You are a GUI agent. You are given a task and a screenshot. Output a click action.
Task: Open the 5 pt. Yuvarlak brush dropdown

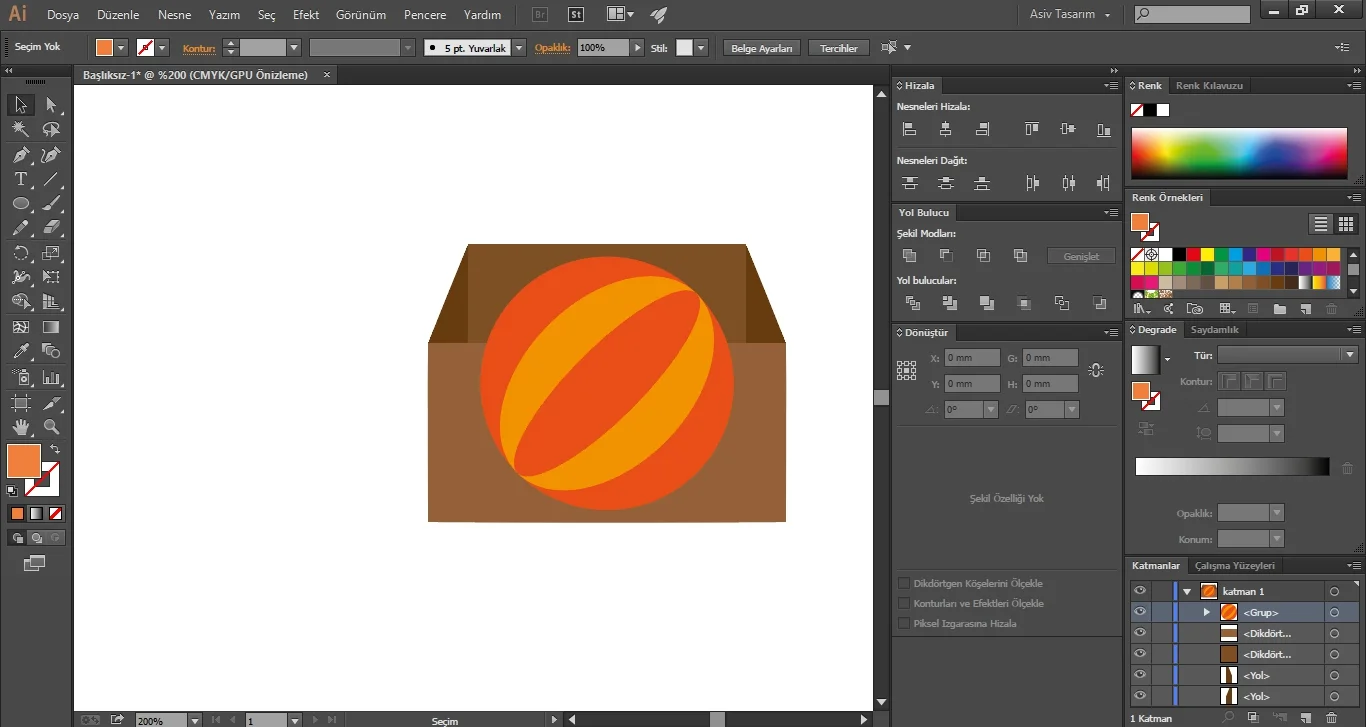click(519, 47)
